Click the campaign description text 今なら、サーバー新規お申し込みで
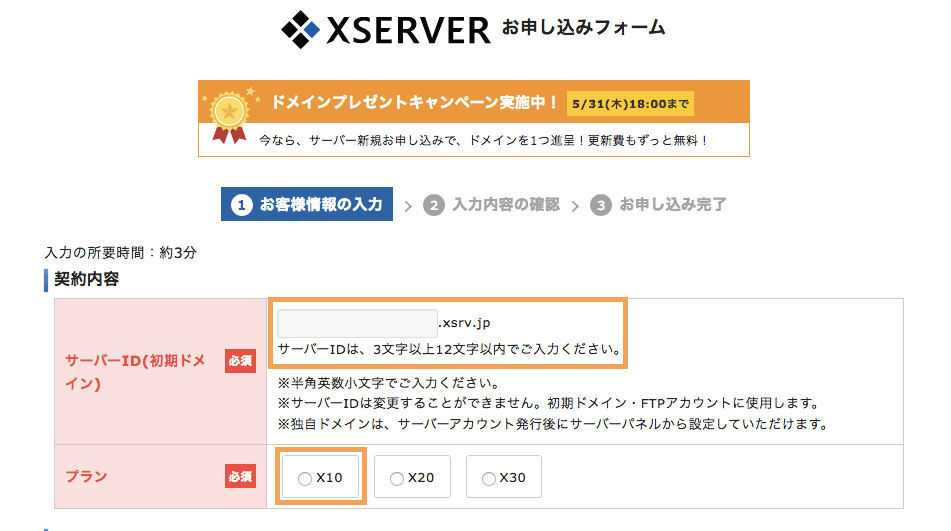This screenshot has width=951, height=531. click(483, 141)
